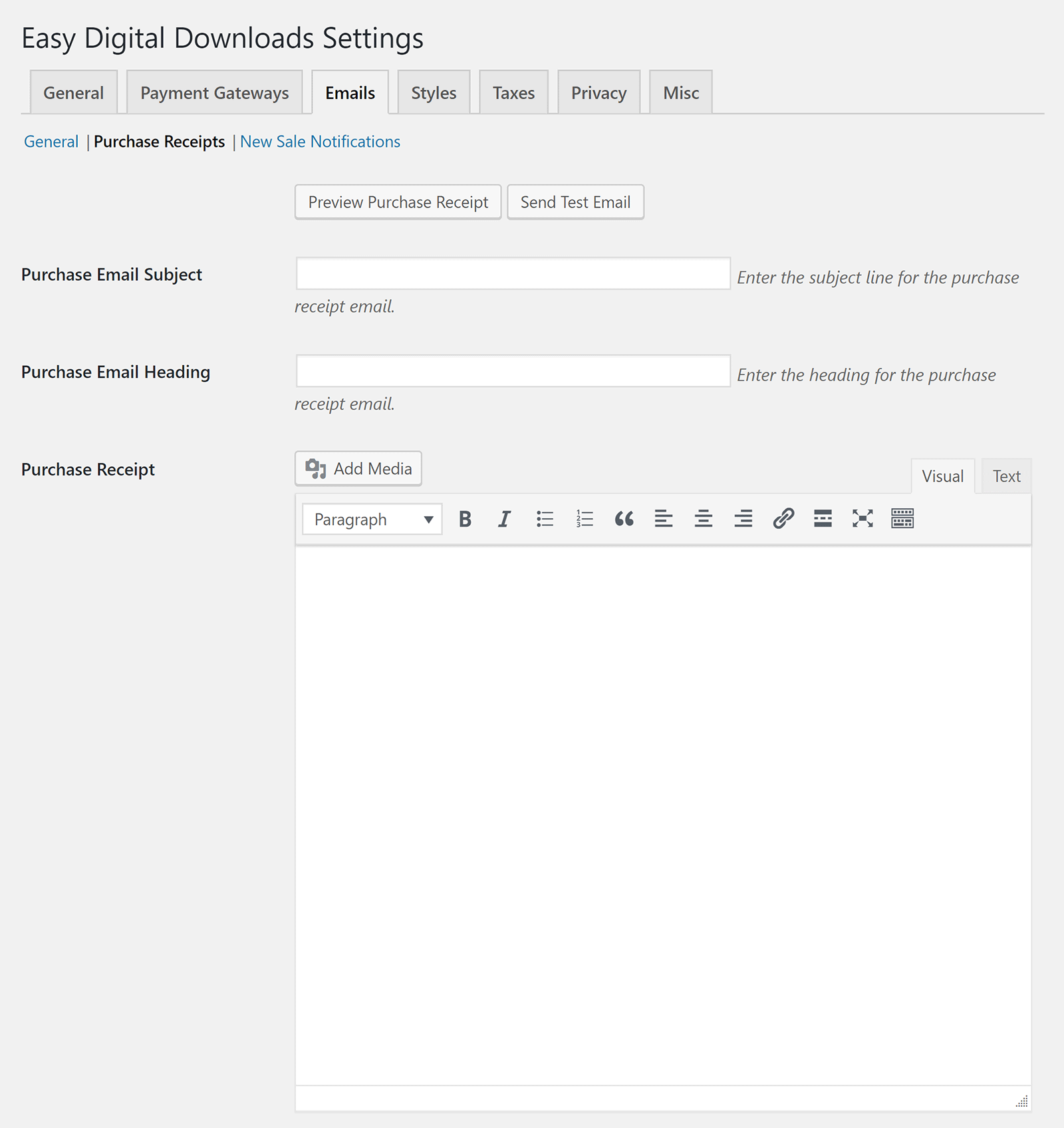Image resolution: width=1064 pixels, height=1128 pixels.
Task: Insert a bulleted list
Action: [545, 519]
